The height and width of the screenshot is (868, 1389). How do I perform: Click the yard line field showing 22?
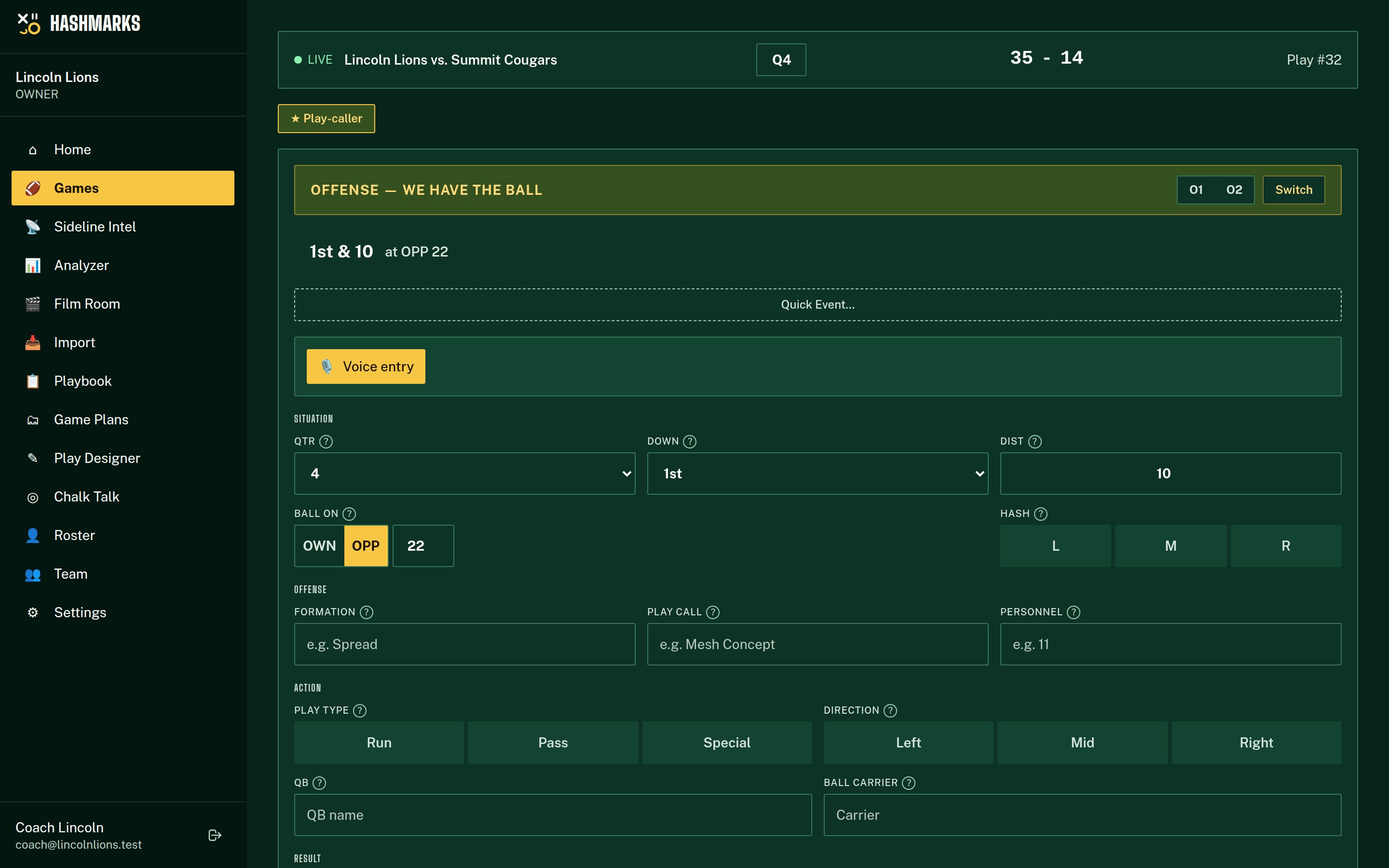[x=423, y=546]
